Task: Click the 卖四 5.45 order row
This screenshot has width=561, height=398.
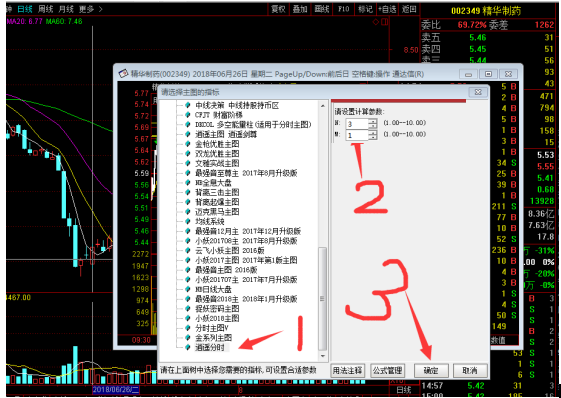Action: pyautogui.click(x=487, y=49)
